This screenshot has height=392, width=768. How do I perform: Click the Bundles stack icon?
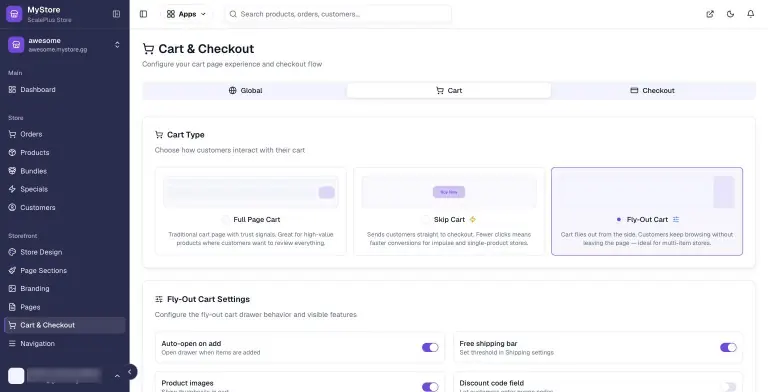(x=12, y=171)
